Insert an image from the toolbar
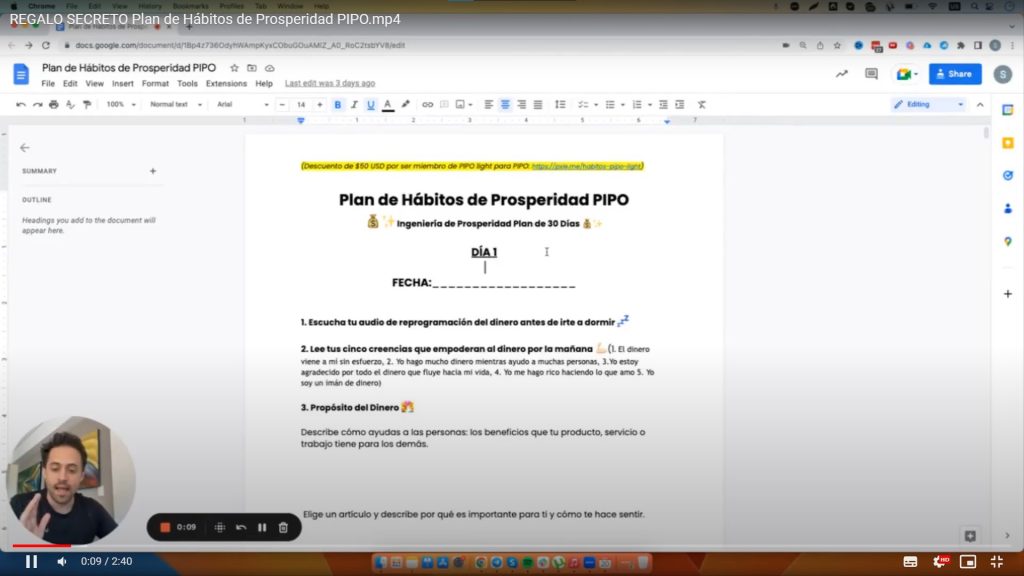Image resolution: width=1024 pixels, height=576 pixels. tap(460, 104)
